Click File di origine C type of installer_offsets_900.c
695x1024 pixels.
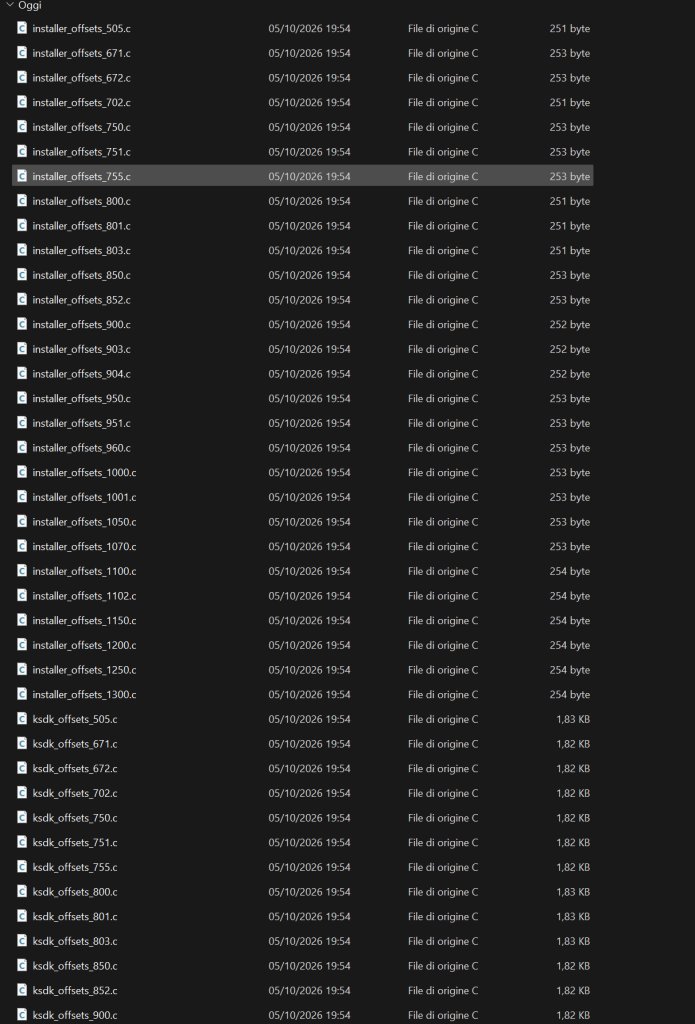[443, 324]
